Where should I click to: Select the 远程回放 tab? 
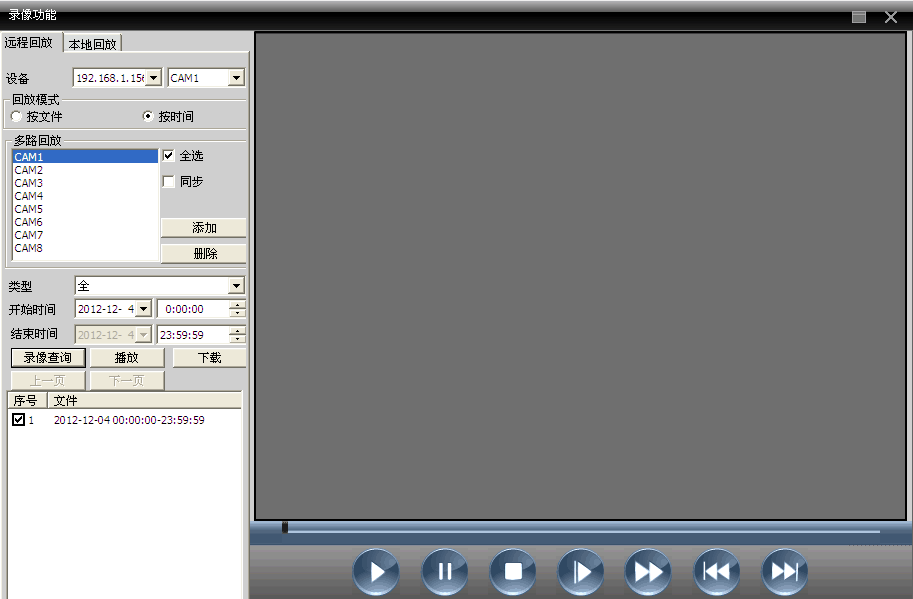pyautogui.click(x=29, y=42)
